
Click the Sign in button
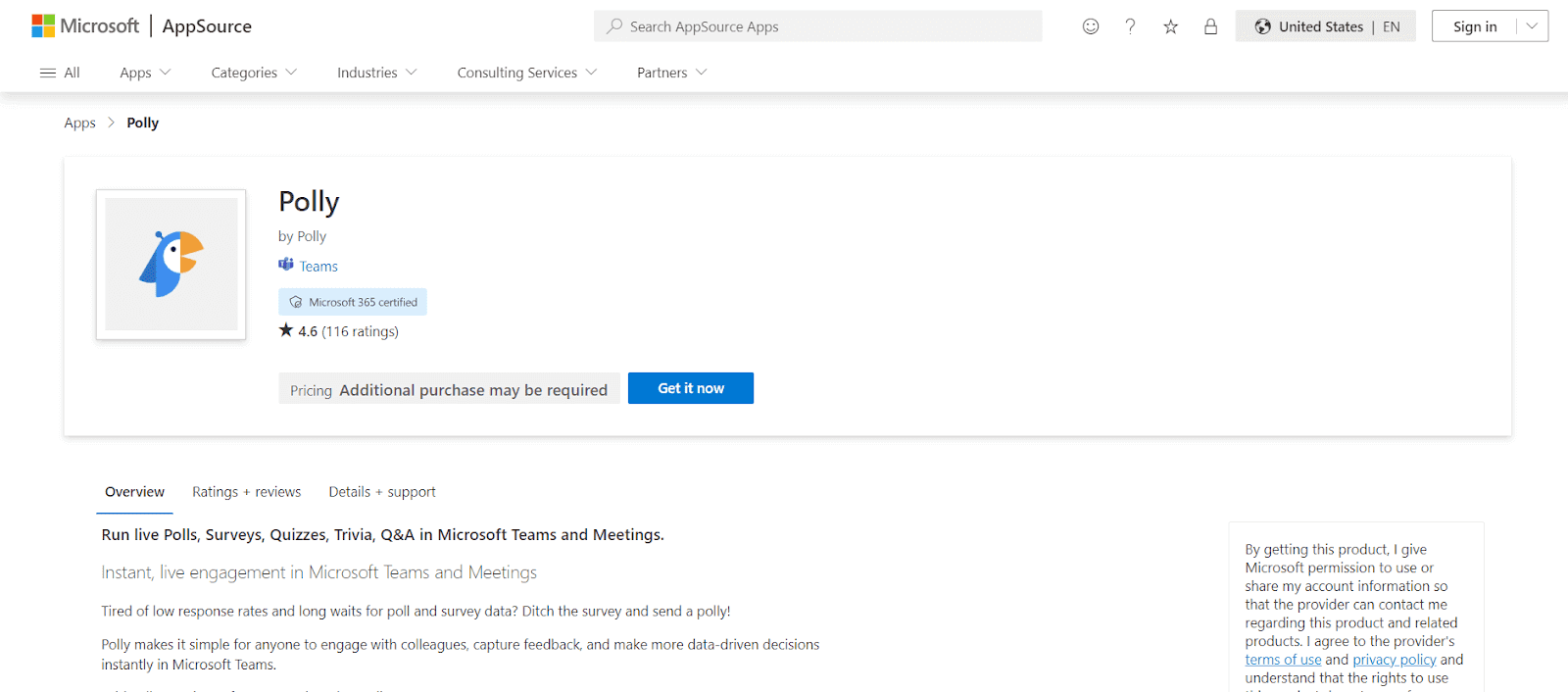click(1475, 26)
